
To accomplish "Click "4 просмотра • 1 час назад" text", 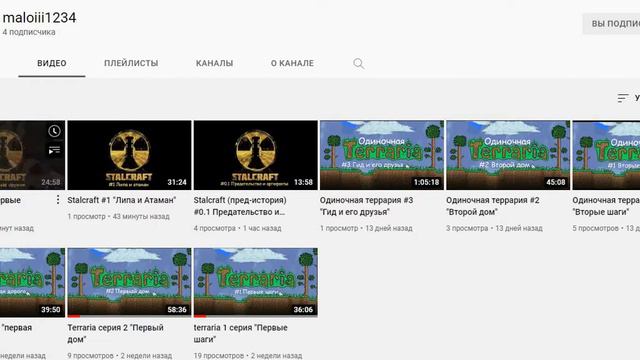I will 238,228.
